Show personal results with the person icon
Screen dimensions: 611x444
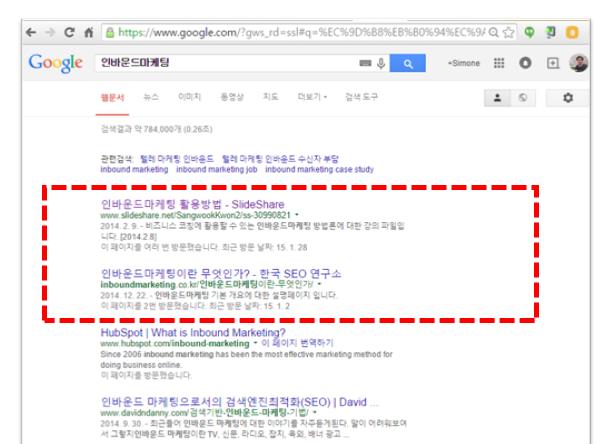pos(497,98)
